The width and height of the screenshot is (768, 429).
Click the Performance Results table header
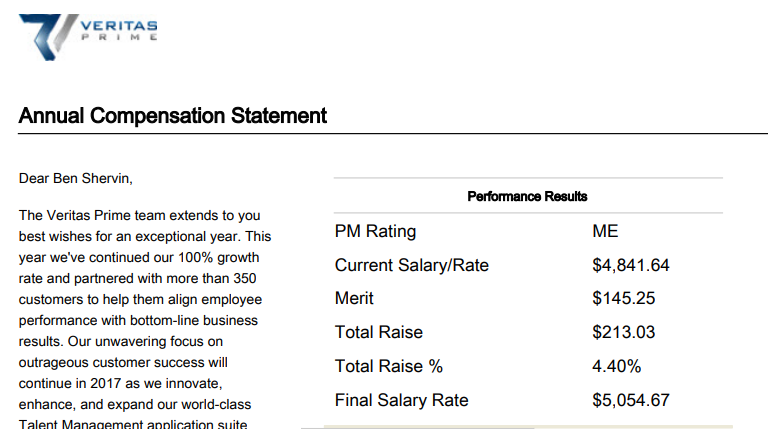(527, 196)
